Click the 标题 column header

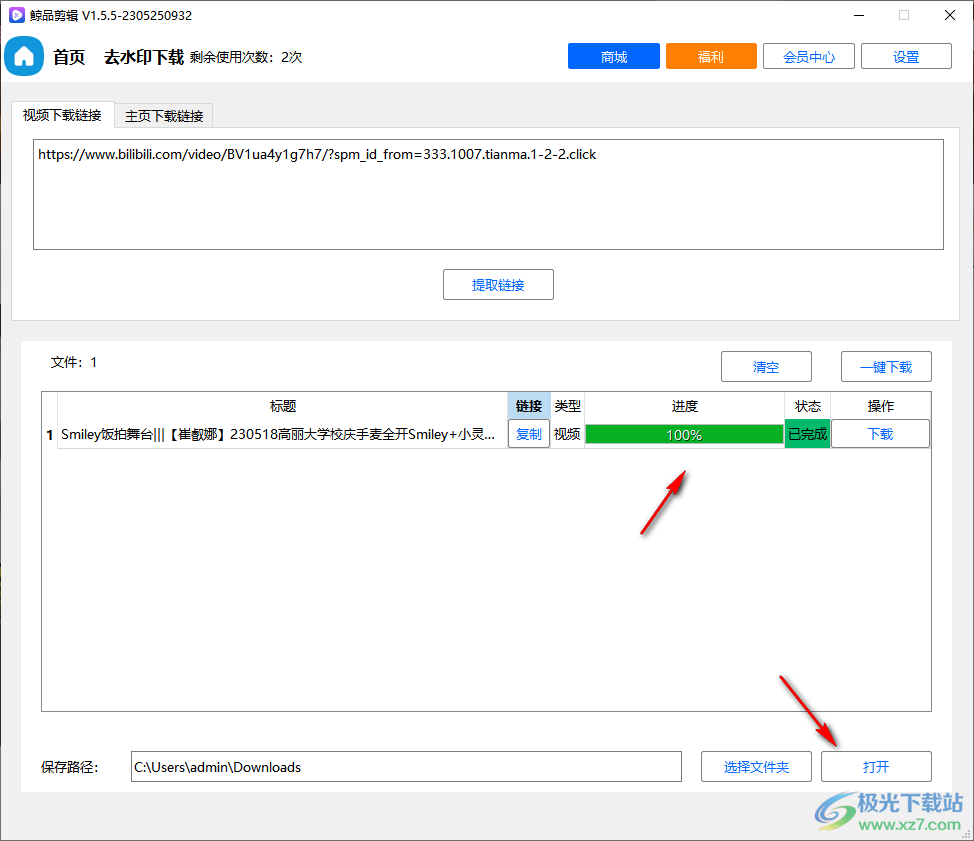[283, 406]
